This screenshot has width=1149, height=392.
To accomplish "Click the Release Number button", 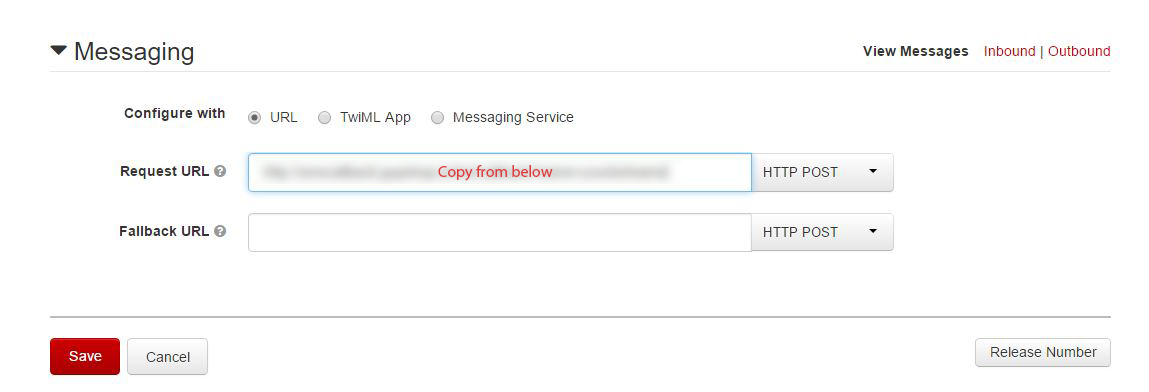I will pyautogui.click(x=1043, y=352).
